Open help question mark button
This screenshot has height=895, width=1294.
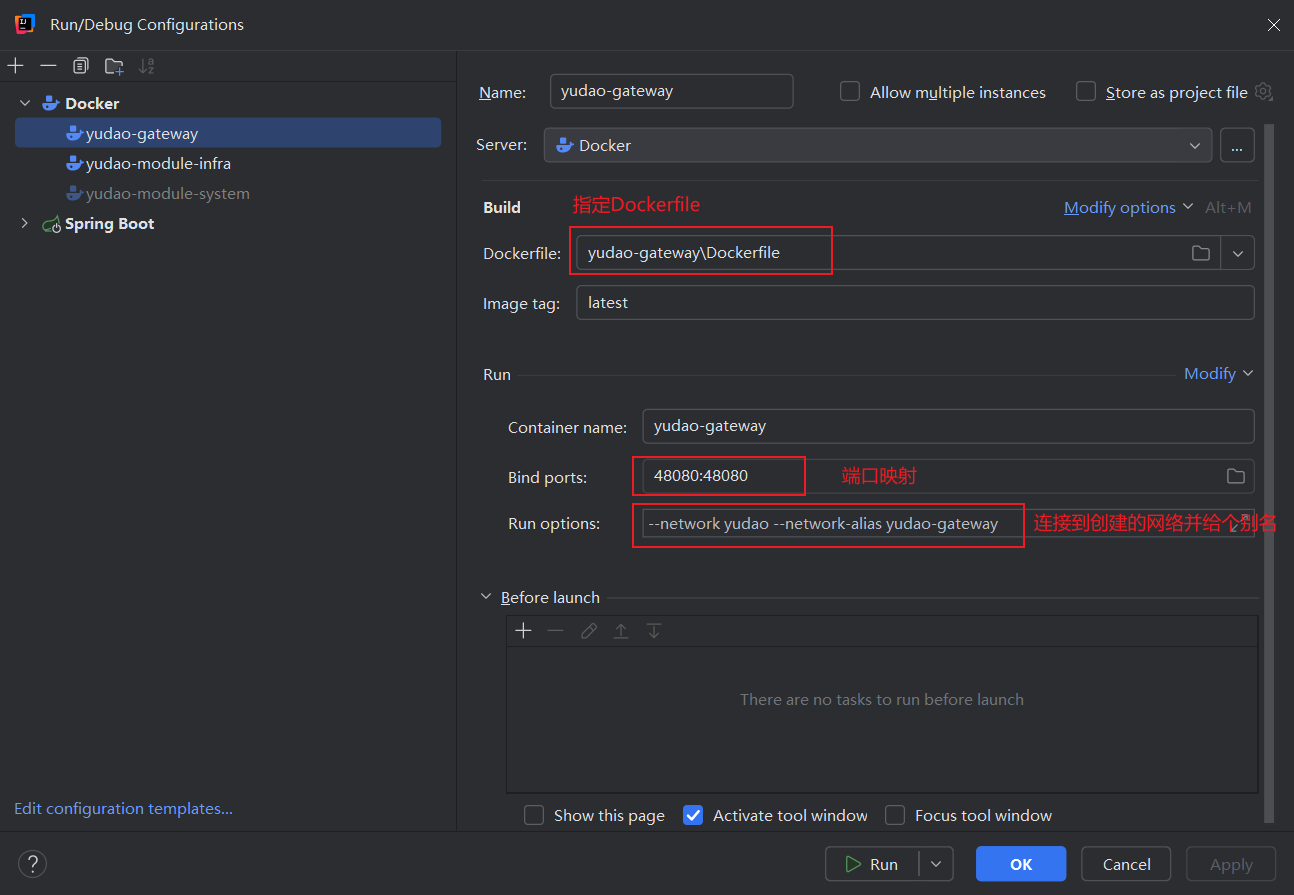click(x=33, y=864)
